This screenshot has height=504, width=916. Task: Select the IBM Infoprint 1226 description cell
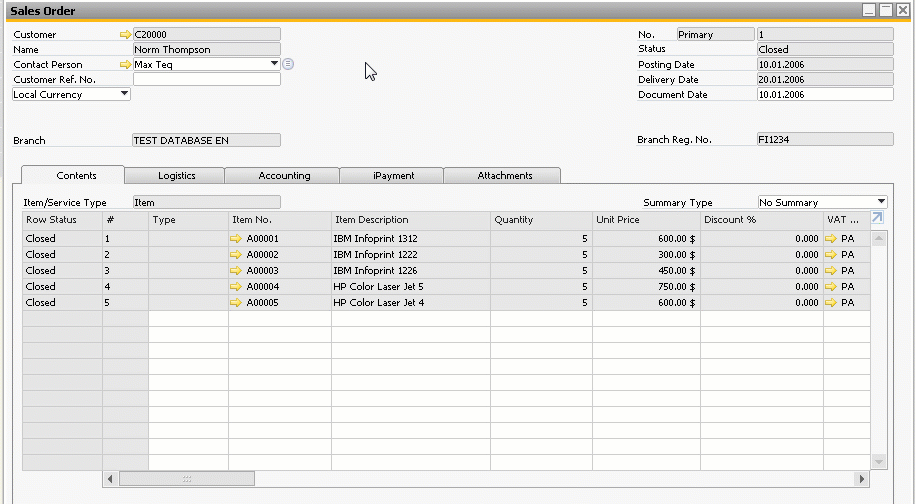pos(411,270)
